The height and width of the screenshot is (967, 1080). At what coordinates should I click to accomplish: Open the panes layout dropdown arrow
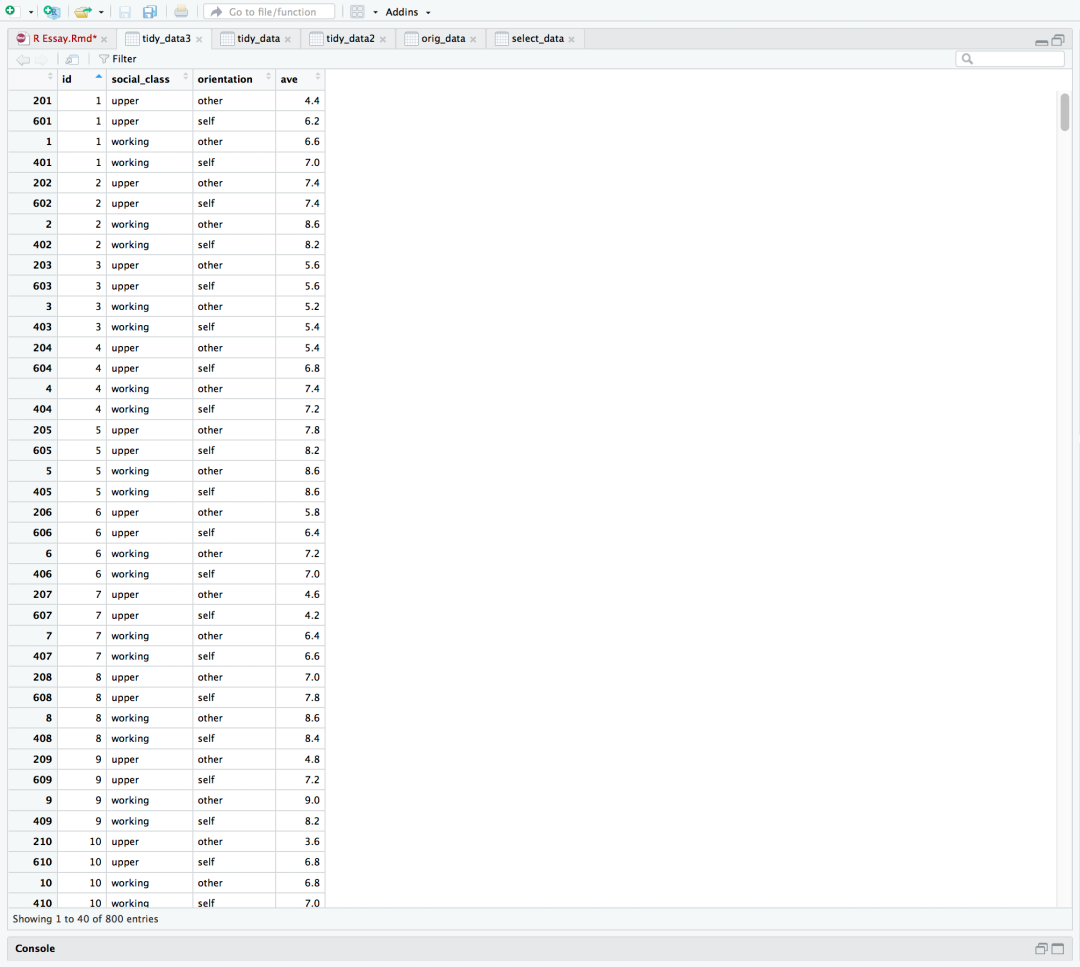375,12
